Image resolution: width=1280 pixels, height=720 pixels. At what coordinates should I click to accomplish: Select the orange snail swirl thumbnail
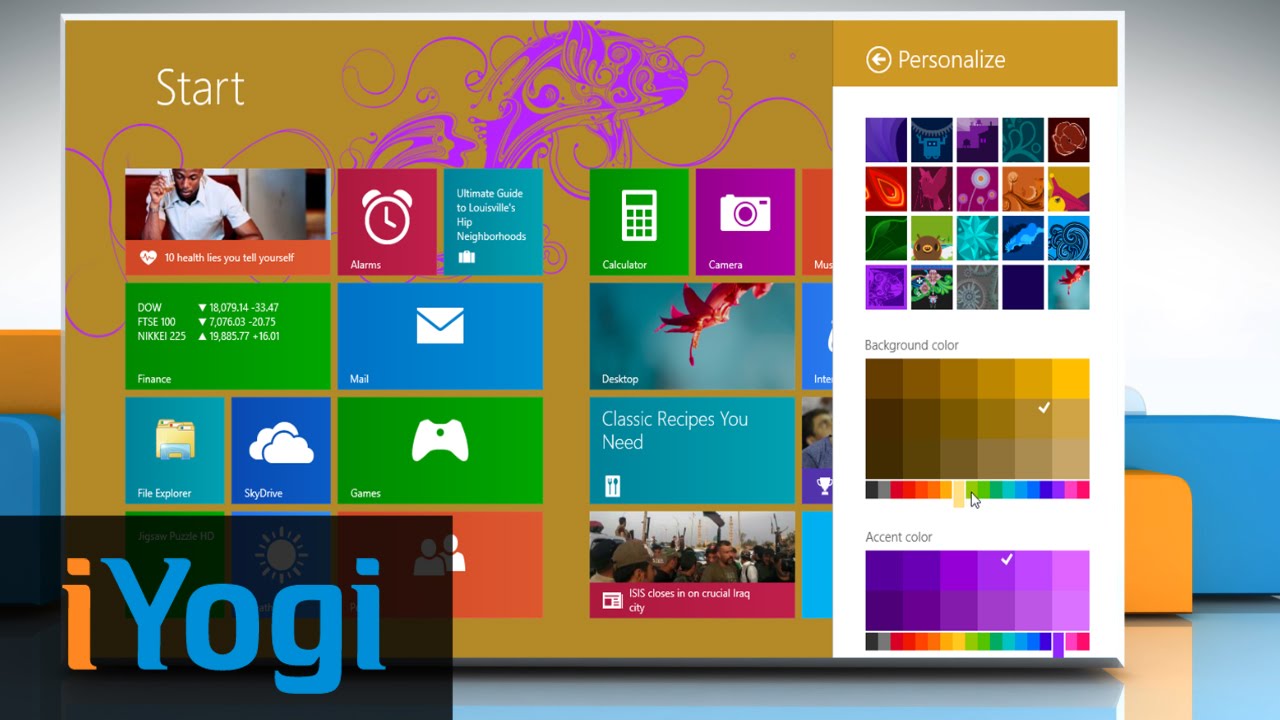click(1023, 189)
